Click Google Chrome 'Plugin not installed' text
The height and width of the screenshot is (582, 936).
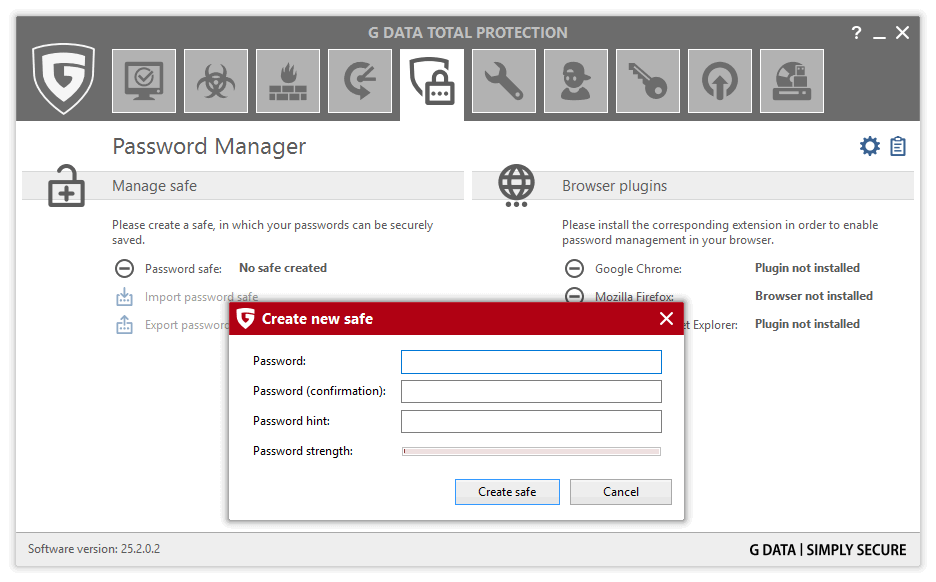click(807, 268)
